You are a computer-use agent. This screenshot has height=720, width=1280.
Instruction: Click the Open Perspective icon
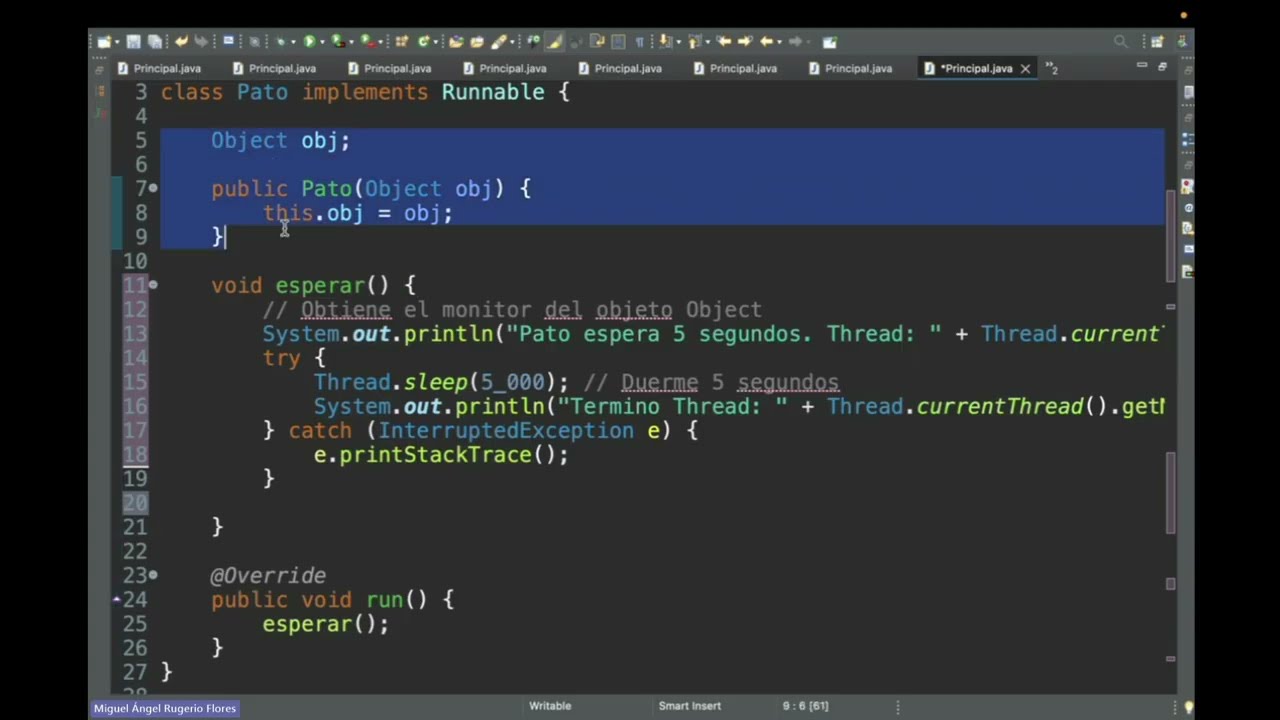click(1158, 42)
